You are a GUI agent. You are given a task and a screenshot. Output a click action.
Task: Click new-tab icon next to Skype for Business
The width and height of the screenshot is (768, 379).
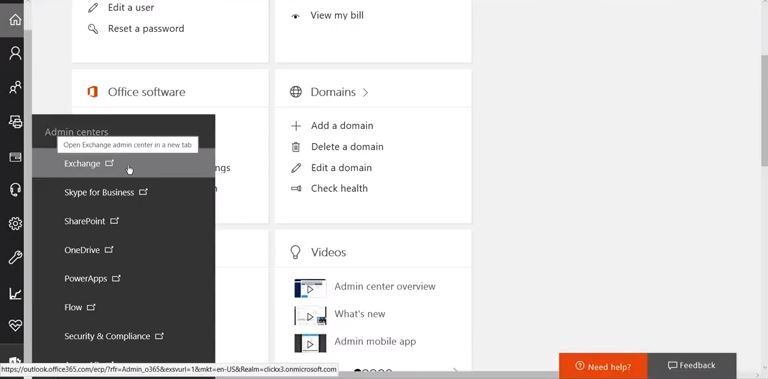click(x=143, y=192)
